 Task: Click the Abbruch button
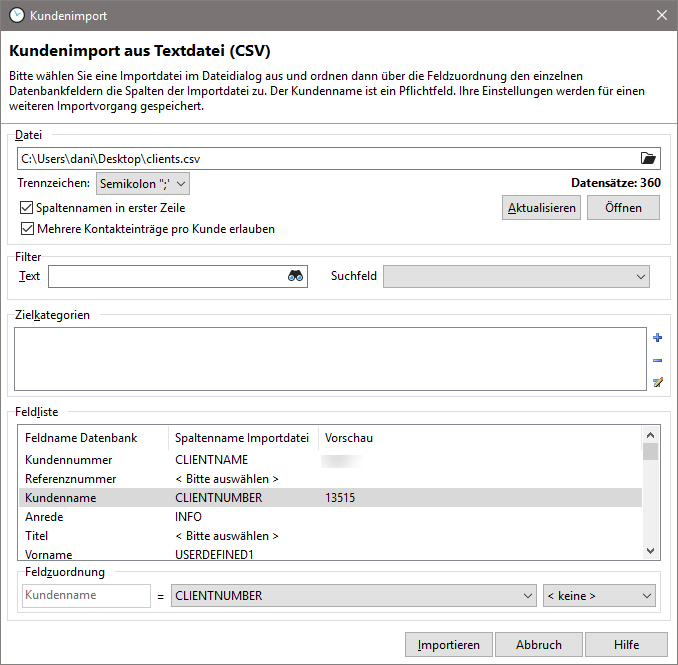tap(536, 645)
